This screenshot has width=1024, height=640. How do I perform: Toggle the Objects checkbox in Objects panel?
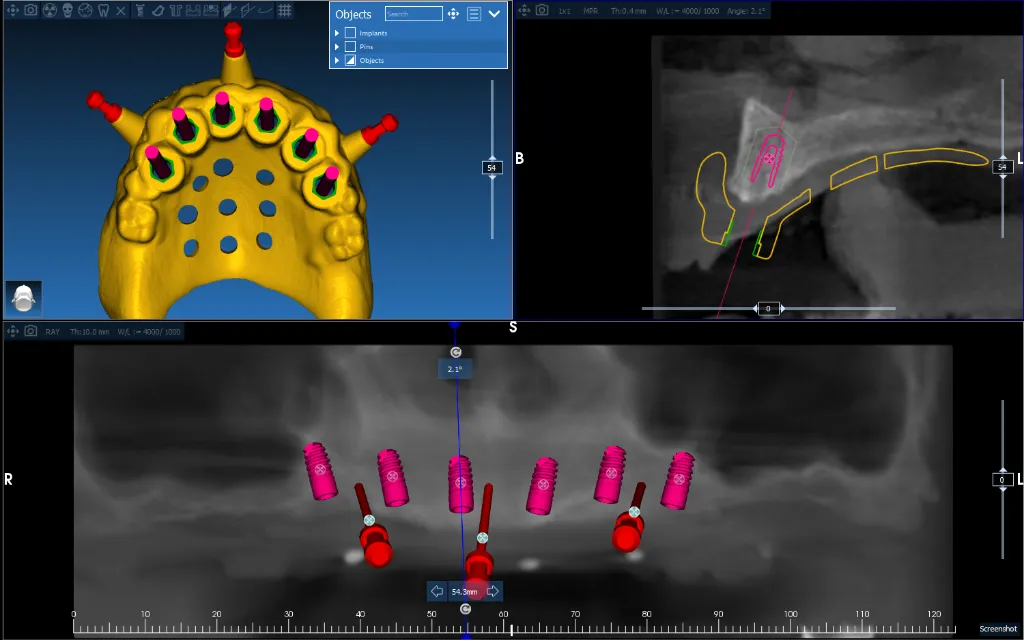click(x=350, y=59)
